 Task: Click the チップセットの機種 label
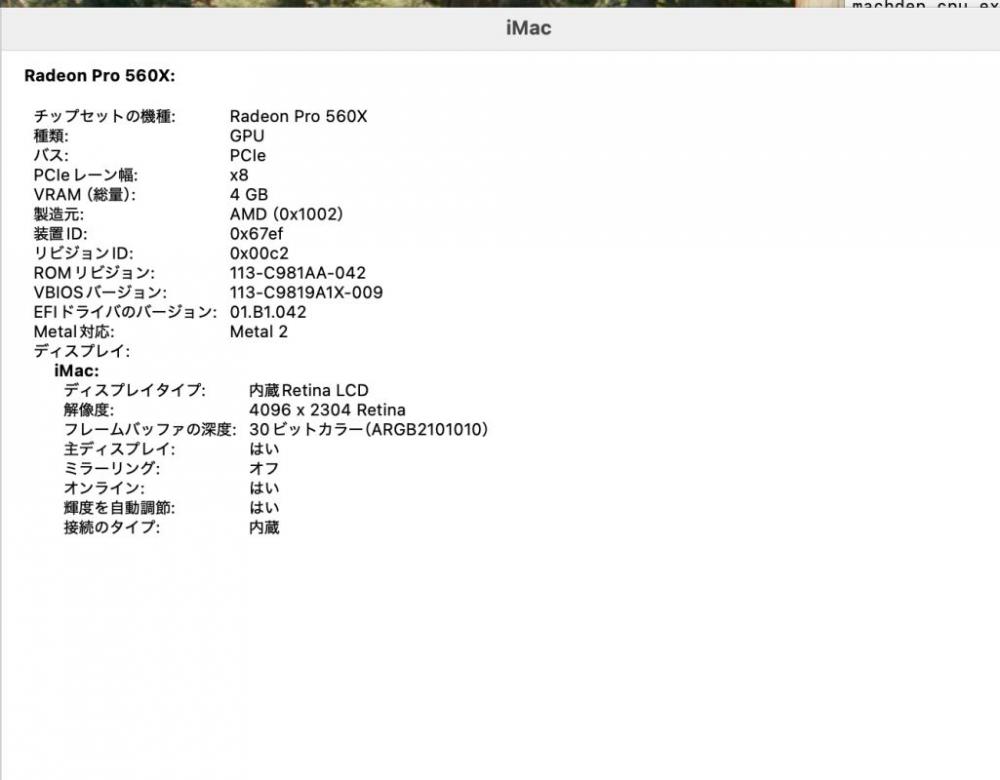105,116
